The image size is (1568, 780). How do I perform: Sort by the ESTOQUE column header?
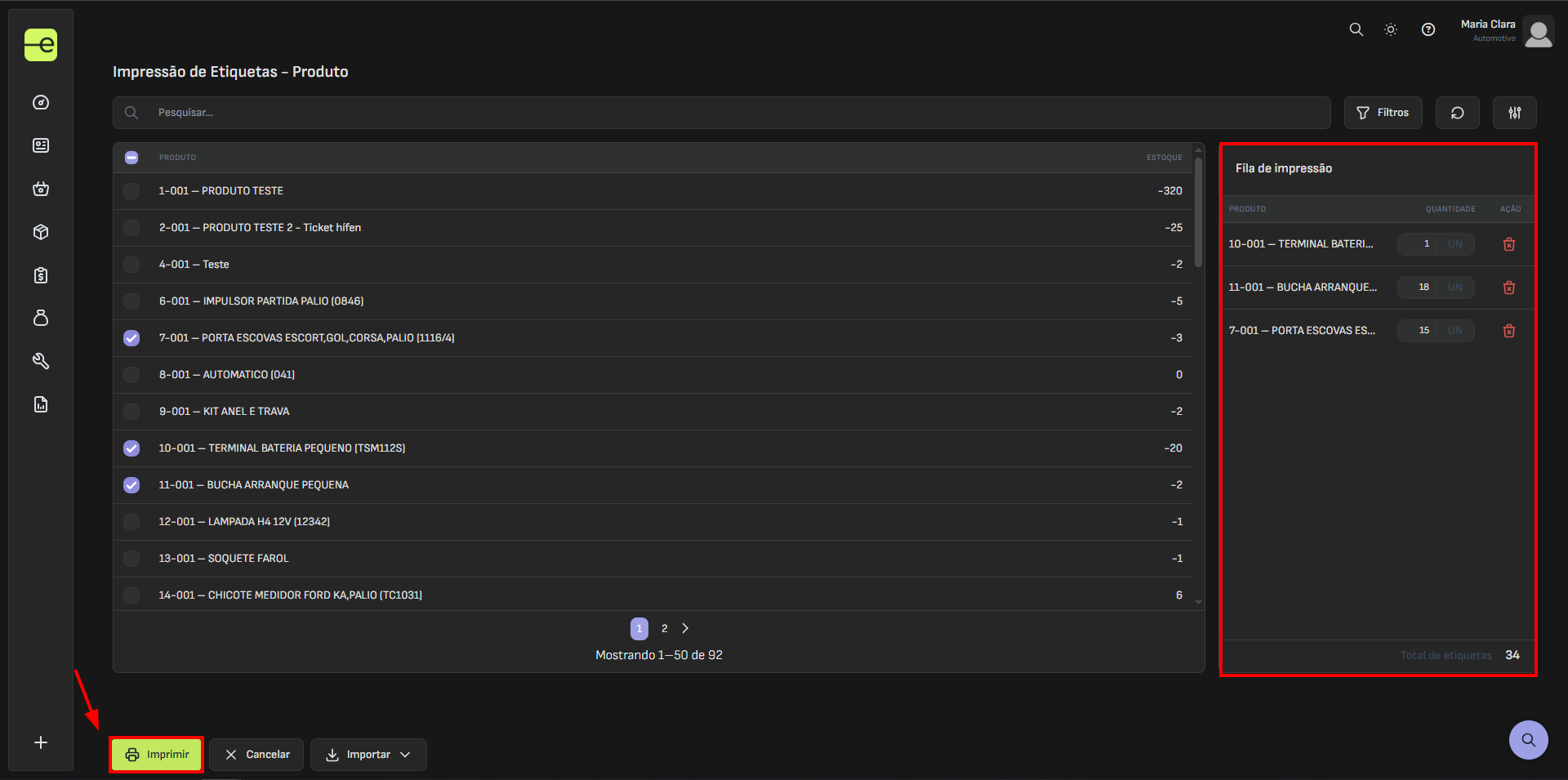(x=1164, y=158)
